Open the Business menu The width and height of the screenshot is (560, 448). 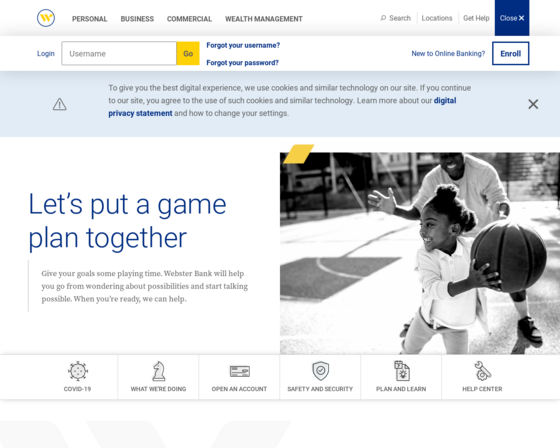click(x=137, y=19)
